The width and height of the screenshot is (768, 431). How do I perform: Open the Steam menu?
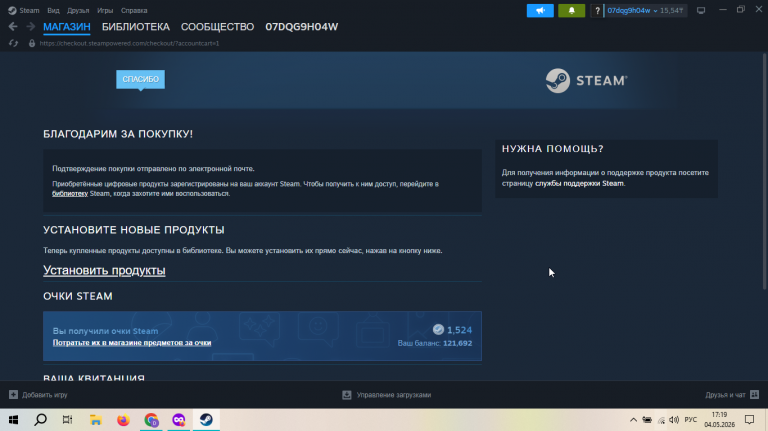(x=29, y=10)
